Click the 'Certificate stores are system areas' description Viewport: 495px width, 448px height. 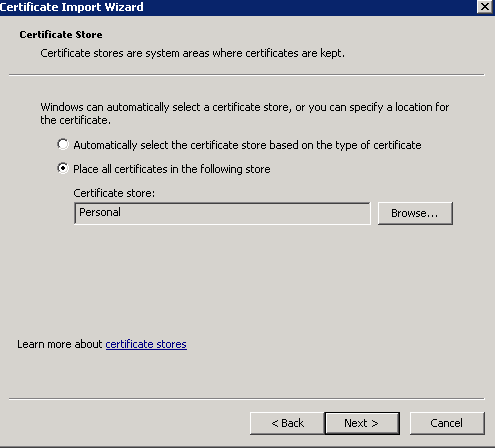(x=192, y=53)
